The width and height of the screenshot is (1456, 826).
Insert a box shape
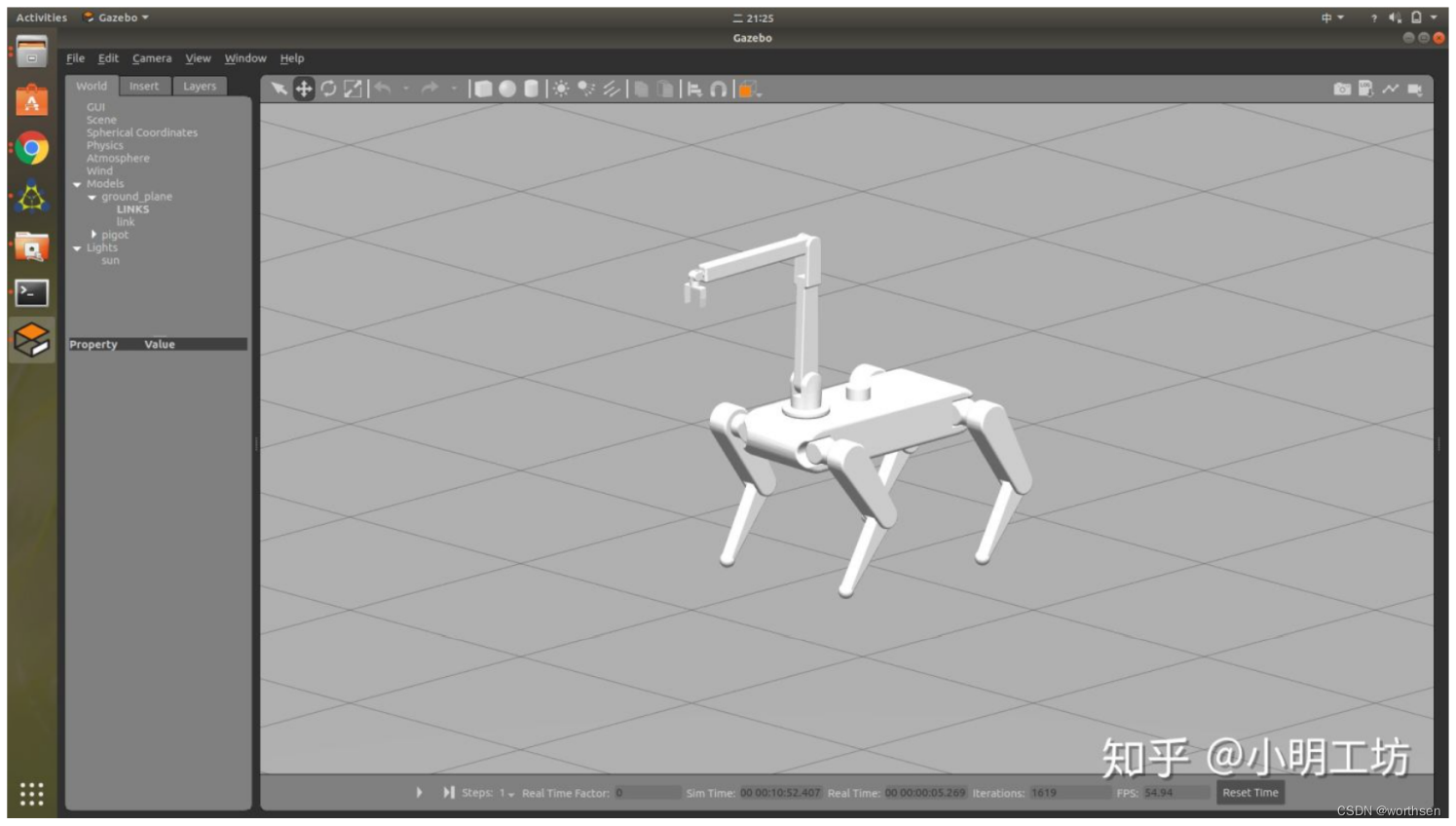coord(483,89)
